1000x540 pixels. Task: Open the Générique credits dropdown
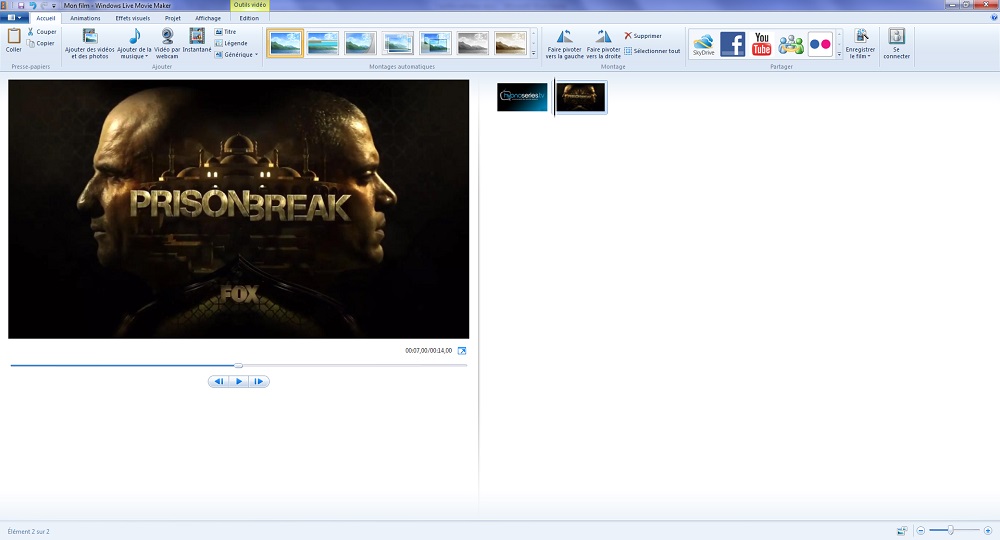pos(237,55)
